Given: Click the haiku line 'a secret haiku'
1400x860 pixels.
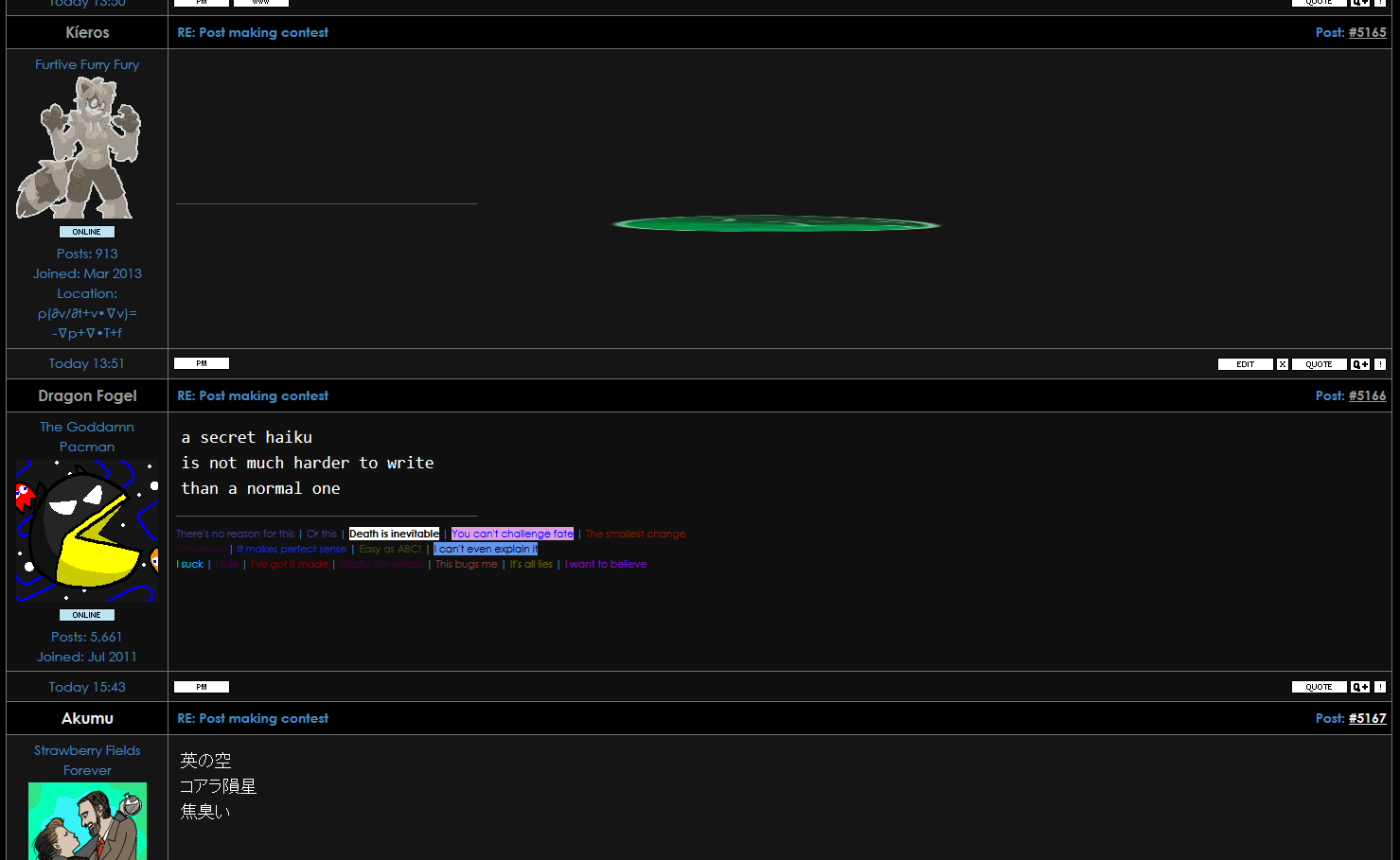Looking at the screenshot, I should tap(247, 437).
